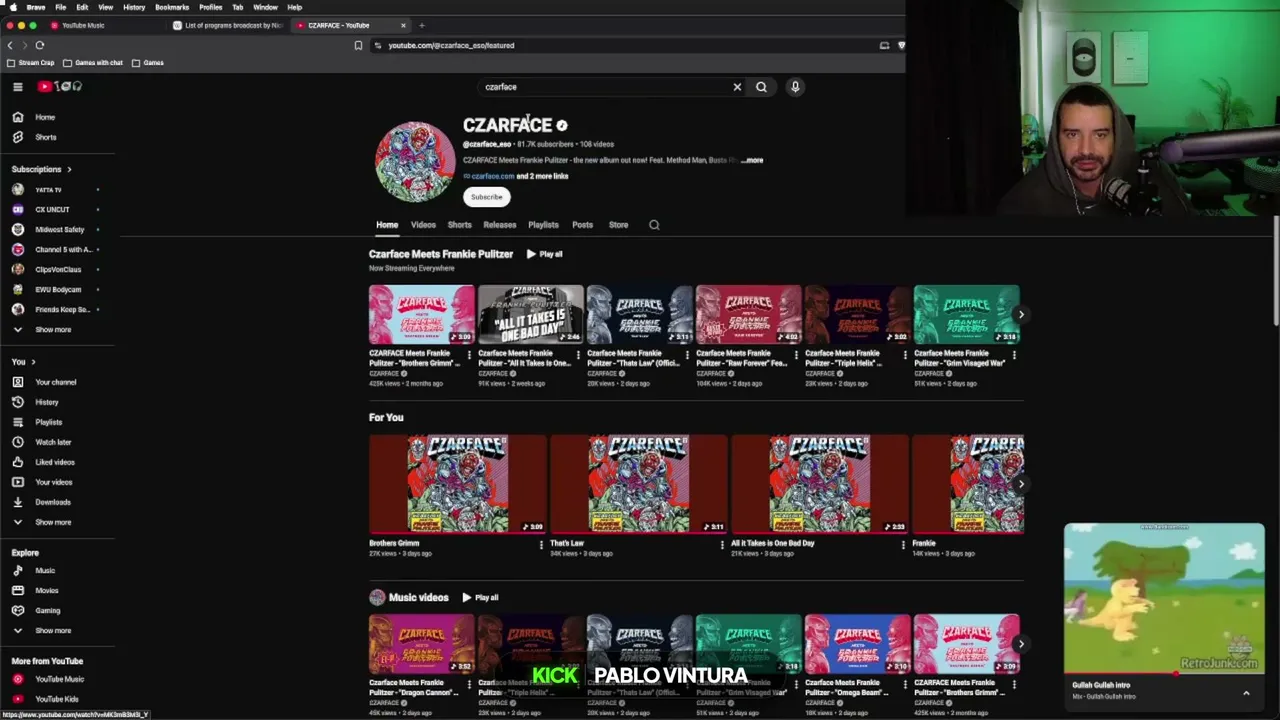Expand the Gullah Gullah Intro mini player
The width and height of the screenshot is (1280, 720).
tap(1246, 692)
